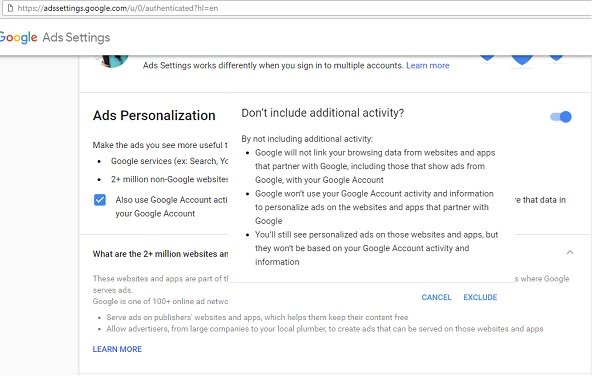Click the "Don't include additional activity?" dialog title
Viewport: 600px width, 385px height.
(323, 113)
